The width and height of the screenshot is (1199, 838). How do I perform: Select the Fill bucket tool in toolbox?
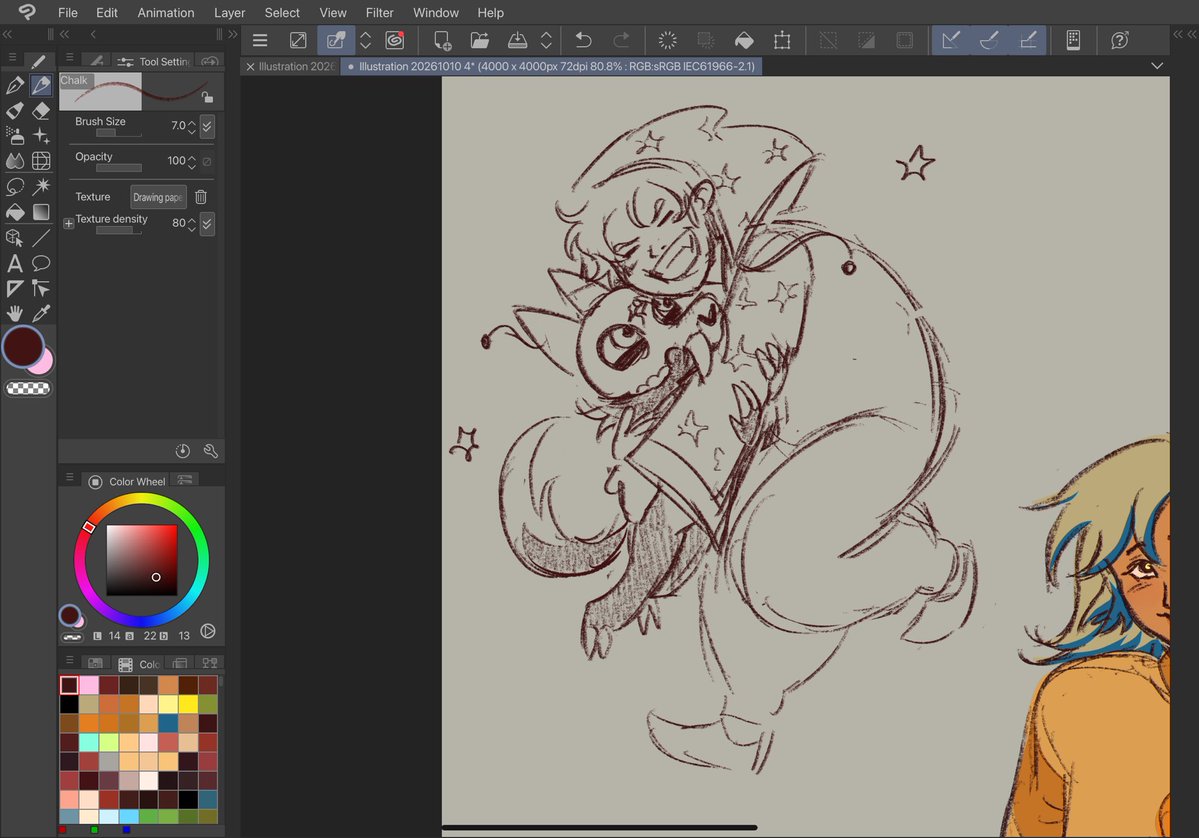coord(15,212)
